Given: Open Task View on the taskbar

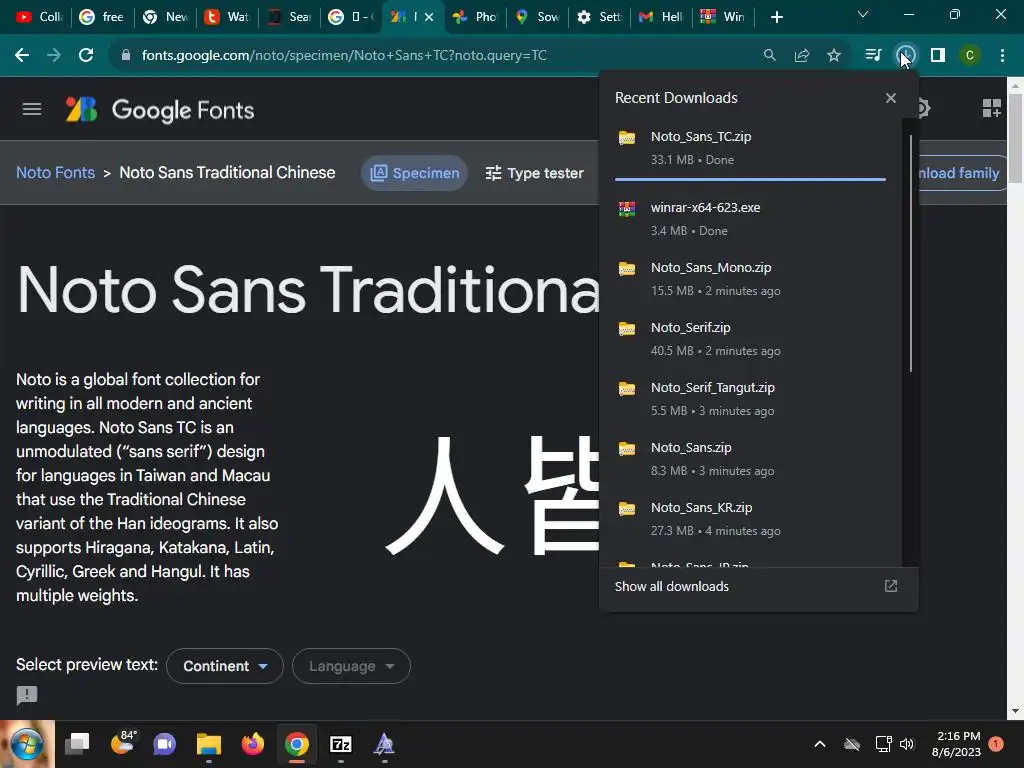Looking at the screenshot, I should click(77, 744).
